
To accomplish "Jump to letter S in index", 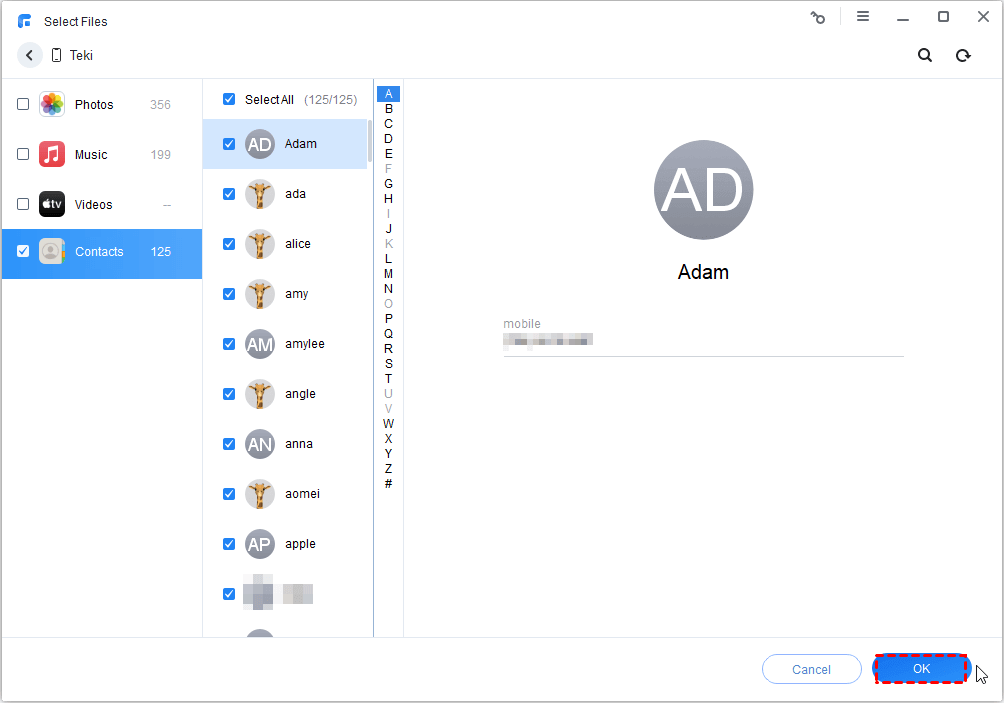I will click(x=388, y=364).
